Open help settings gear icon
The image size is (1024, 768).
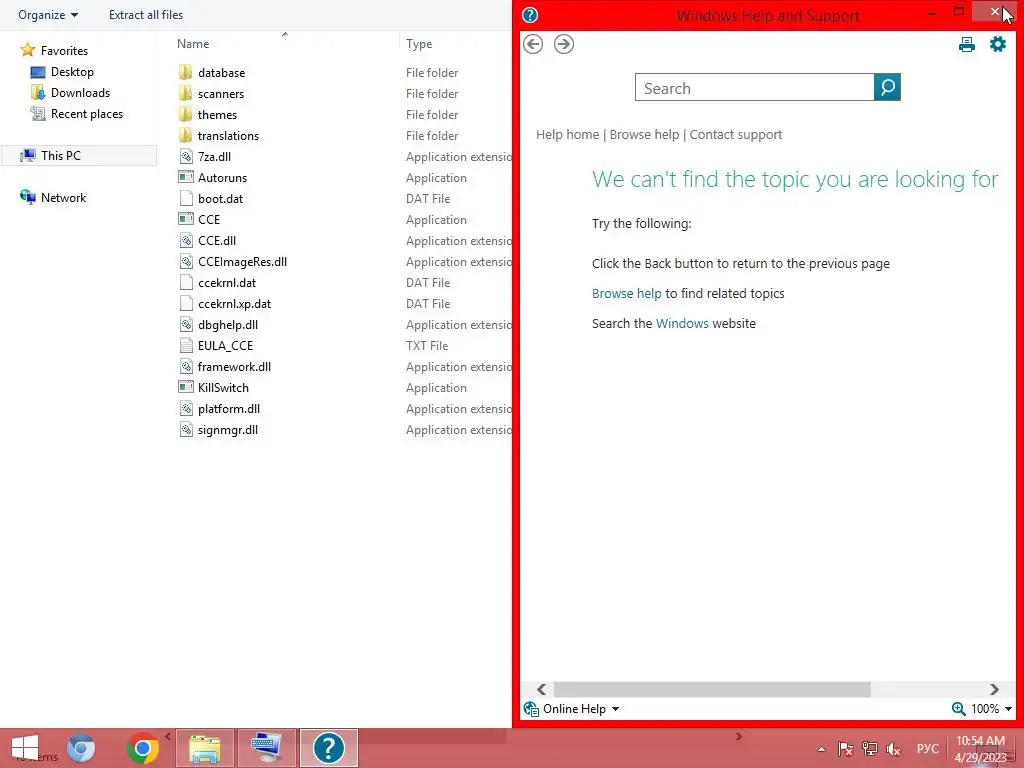click(998, 44)
